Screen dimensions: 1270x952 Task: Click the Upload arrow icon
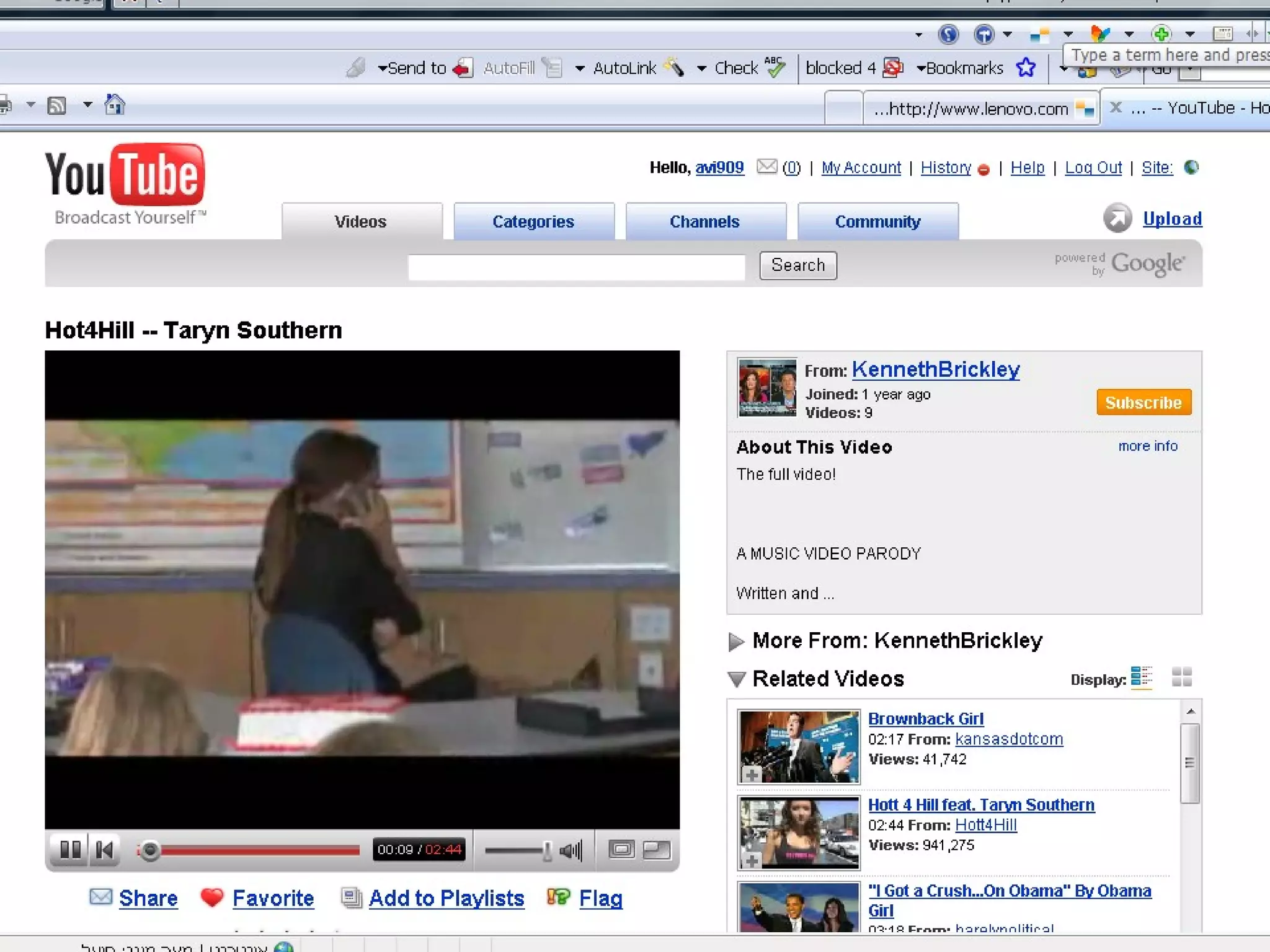pyautogui.click(x=1117, y=218)
